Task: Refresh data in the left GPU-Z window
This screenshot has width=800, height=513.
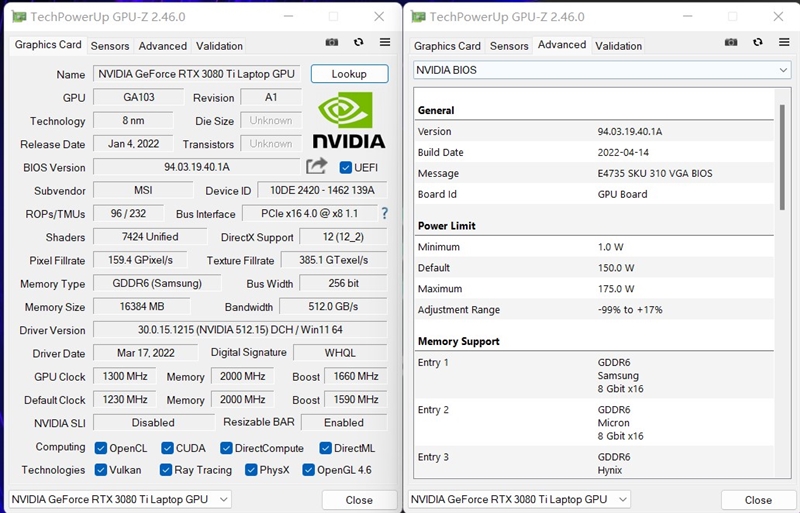Action: point(359,42)
